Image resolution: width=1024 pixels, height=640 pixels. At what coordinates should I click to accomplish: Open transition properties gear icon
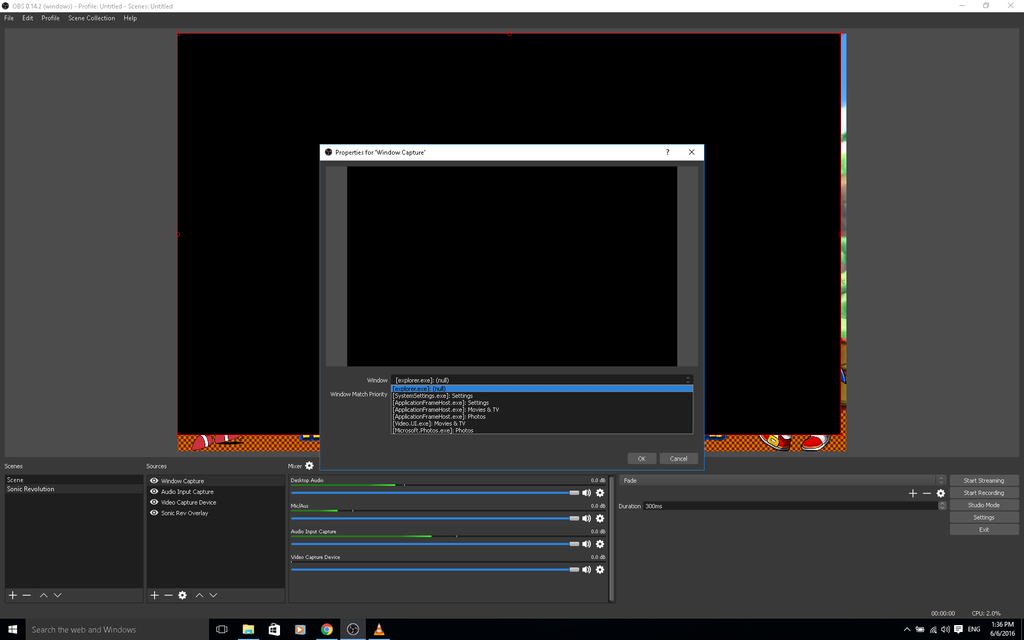tap(941, 493)
